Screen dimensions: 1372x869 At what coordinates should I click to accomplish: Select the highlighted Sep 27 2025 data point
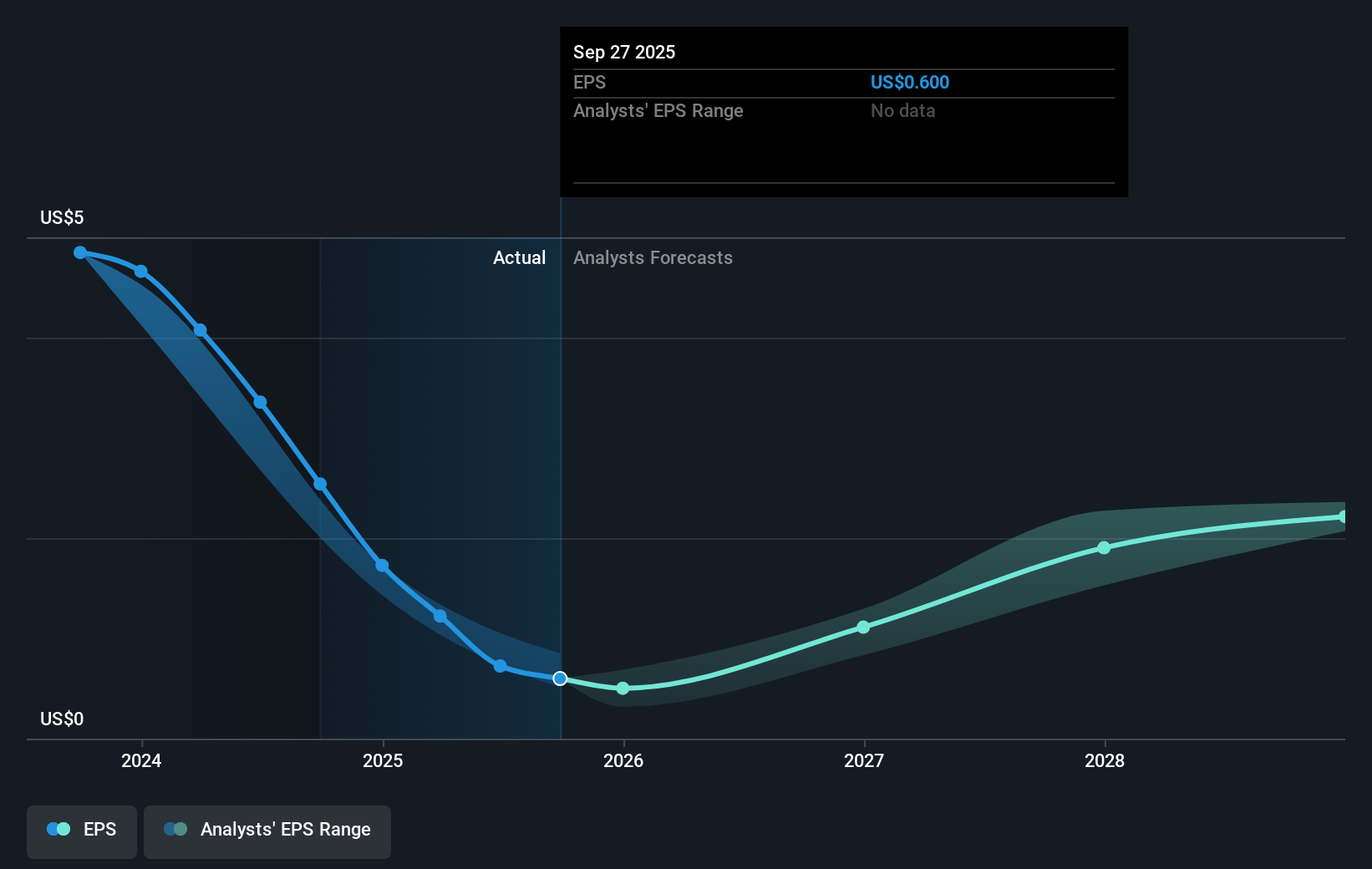point(560,678)
